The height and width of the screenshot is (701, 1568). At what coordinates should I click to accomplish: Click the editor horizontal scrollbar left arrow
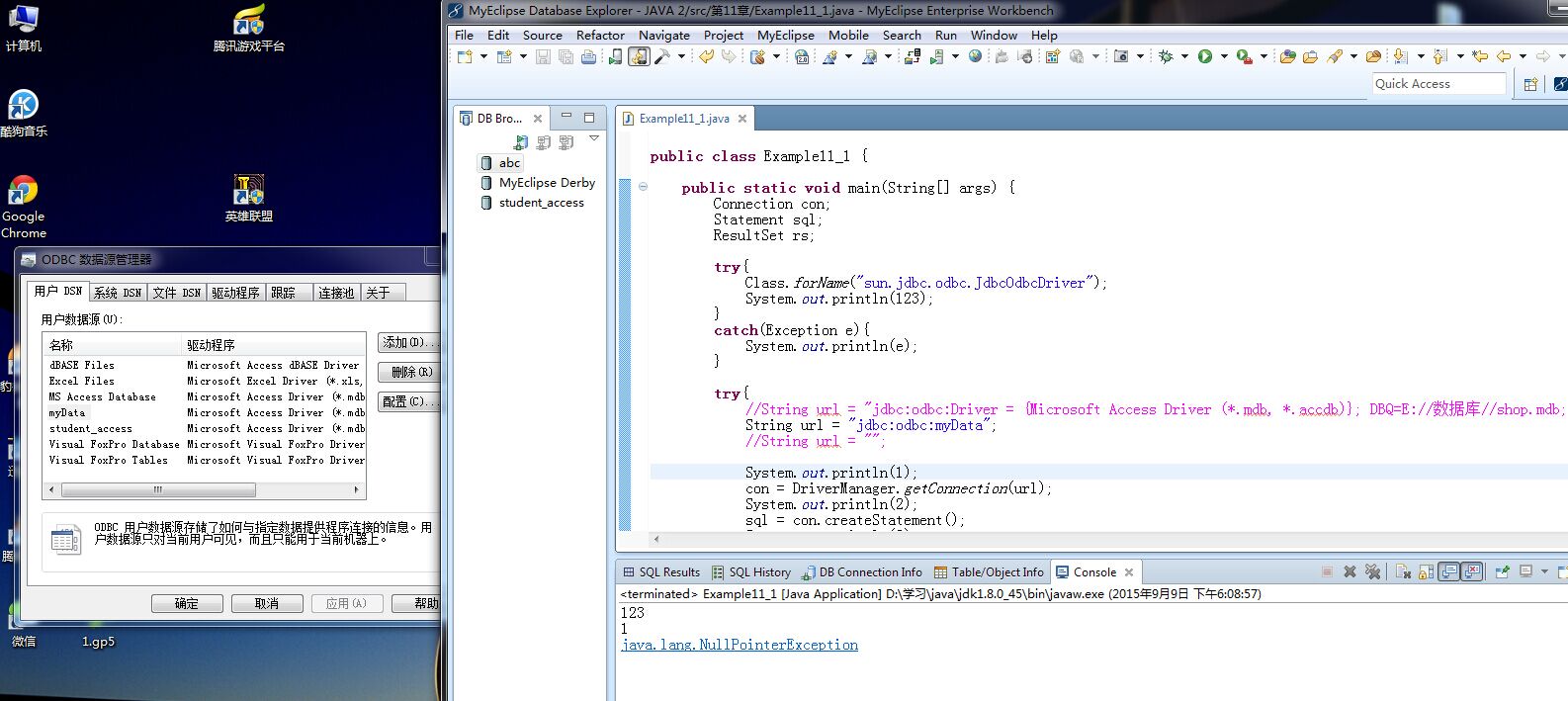(656, 539)
